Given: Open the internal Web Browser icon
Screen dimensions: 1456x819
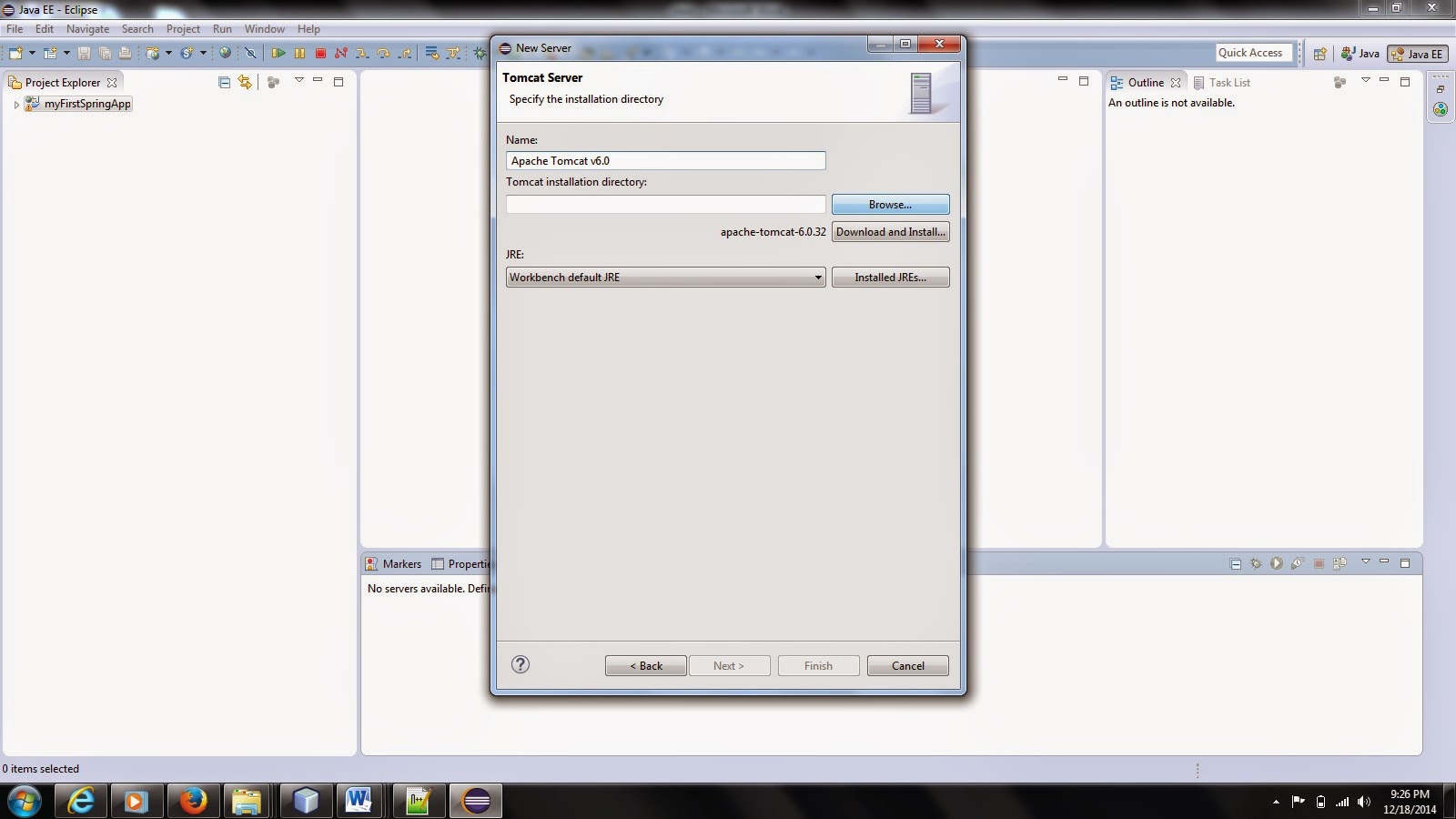Looking at the screenshot, I should [x=226, y=53].
